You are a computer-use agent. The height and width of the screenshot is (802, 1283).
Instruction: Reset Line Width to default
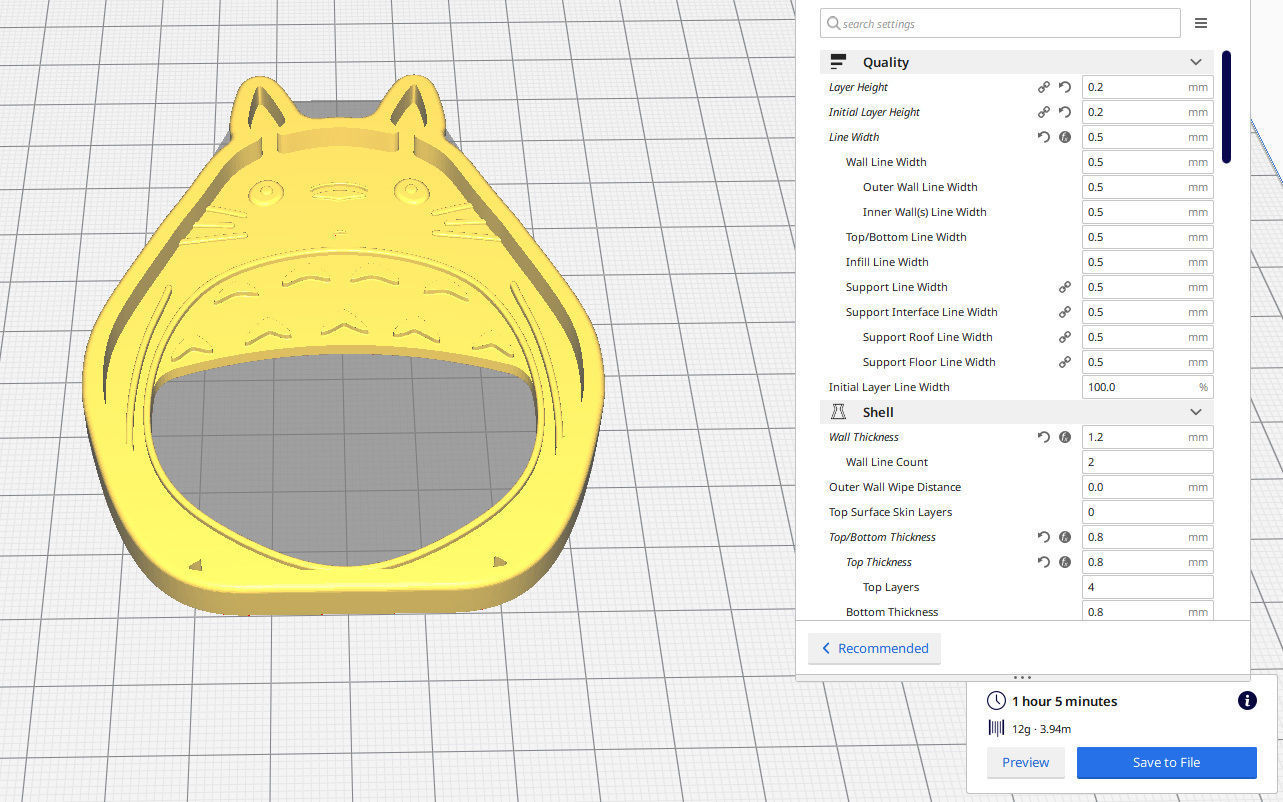[x=1044, y=137]
